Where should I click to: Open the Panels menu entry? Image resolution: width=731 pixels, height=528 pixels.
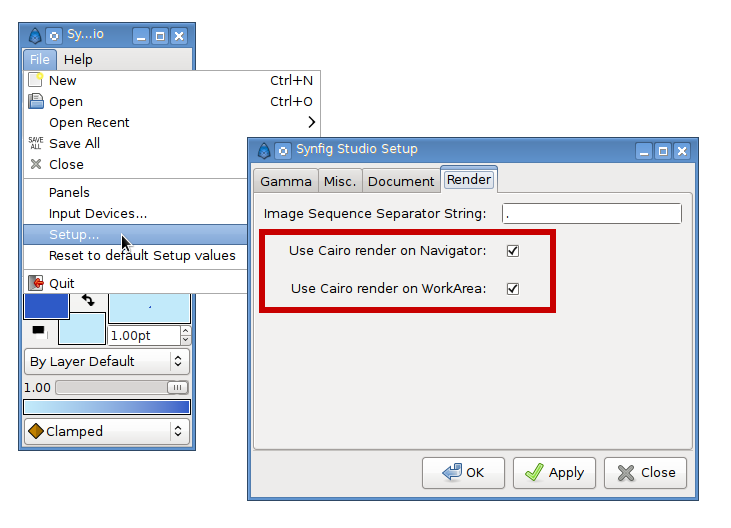[136, 192]
